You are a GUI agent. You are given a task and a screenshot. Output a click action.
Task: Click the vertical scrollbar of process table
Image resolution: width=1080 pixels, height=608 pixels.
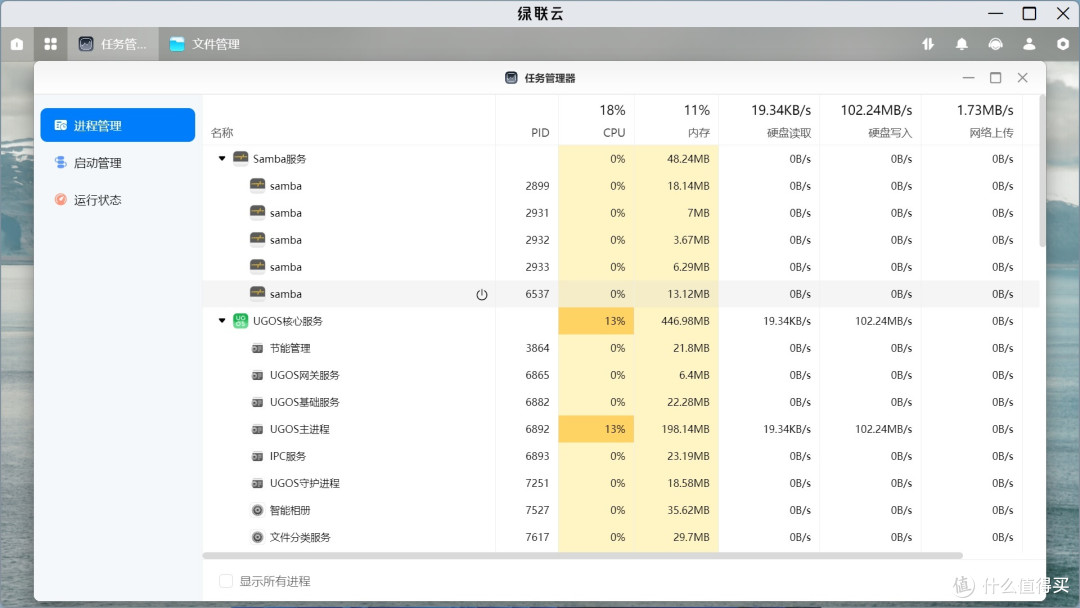[x=1042, y=171]
